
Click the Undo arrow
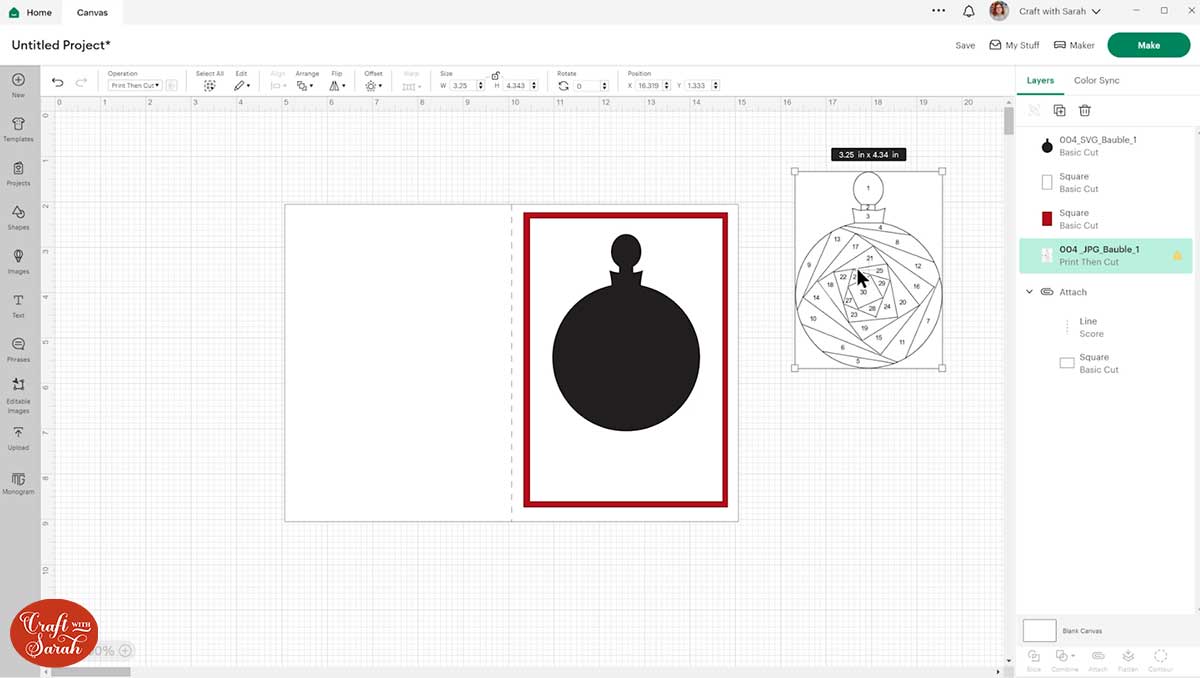point(58,83)
